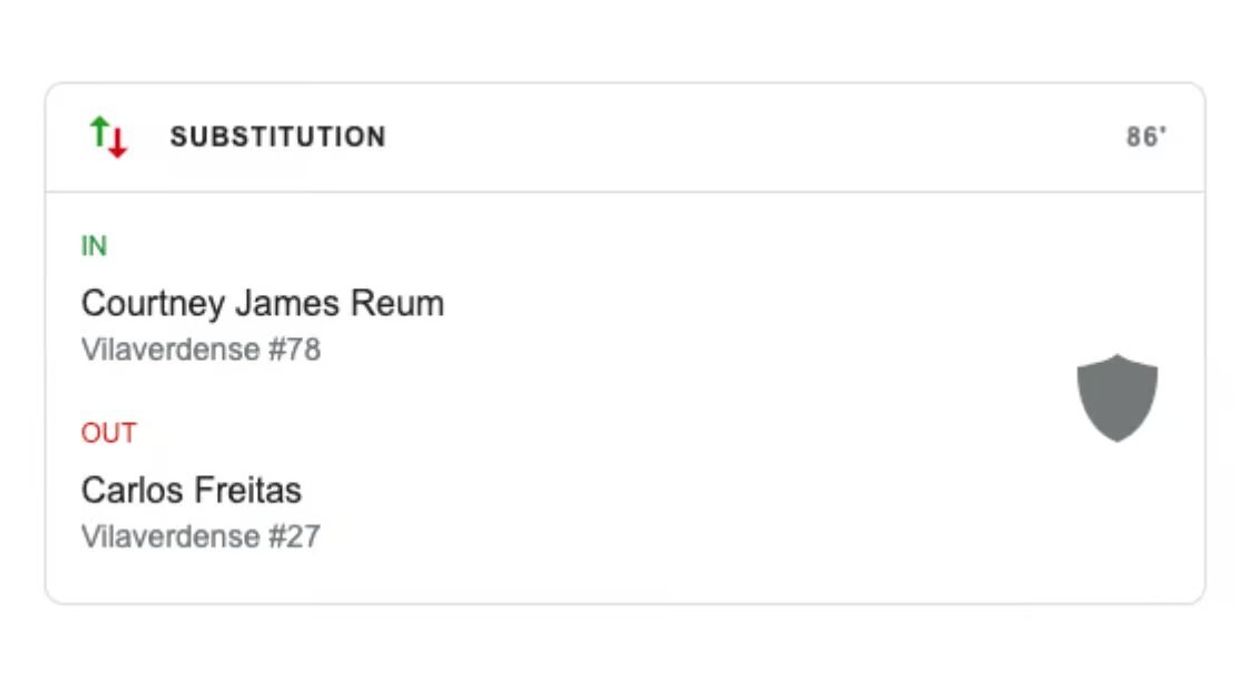Click the green up arrow
The width and height of the screenshot is (1245, 700).
[99, 130]
